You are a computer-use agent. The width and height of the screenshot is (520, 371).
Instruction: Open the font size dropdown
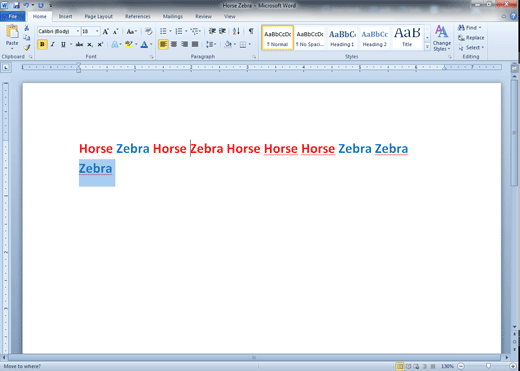tap(97, 31)
